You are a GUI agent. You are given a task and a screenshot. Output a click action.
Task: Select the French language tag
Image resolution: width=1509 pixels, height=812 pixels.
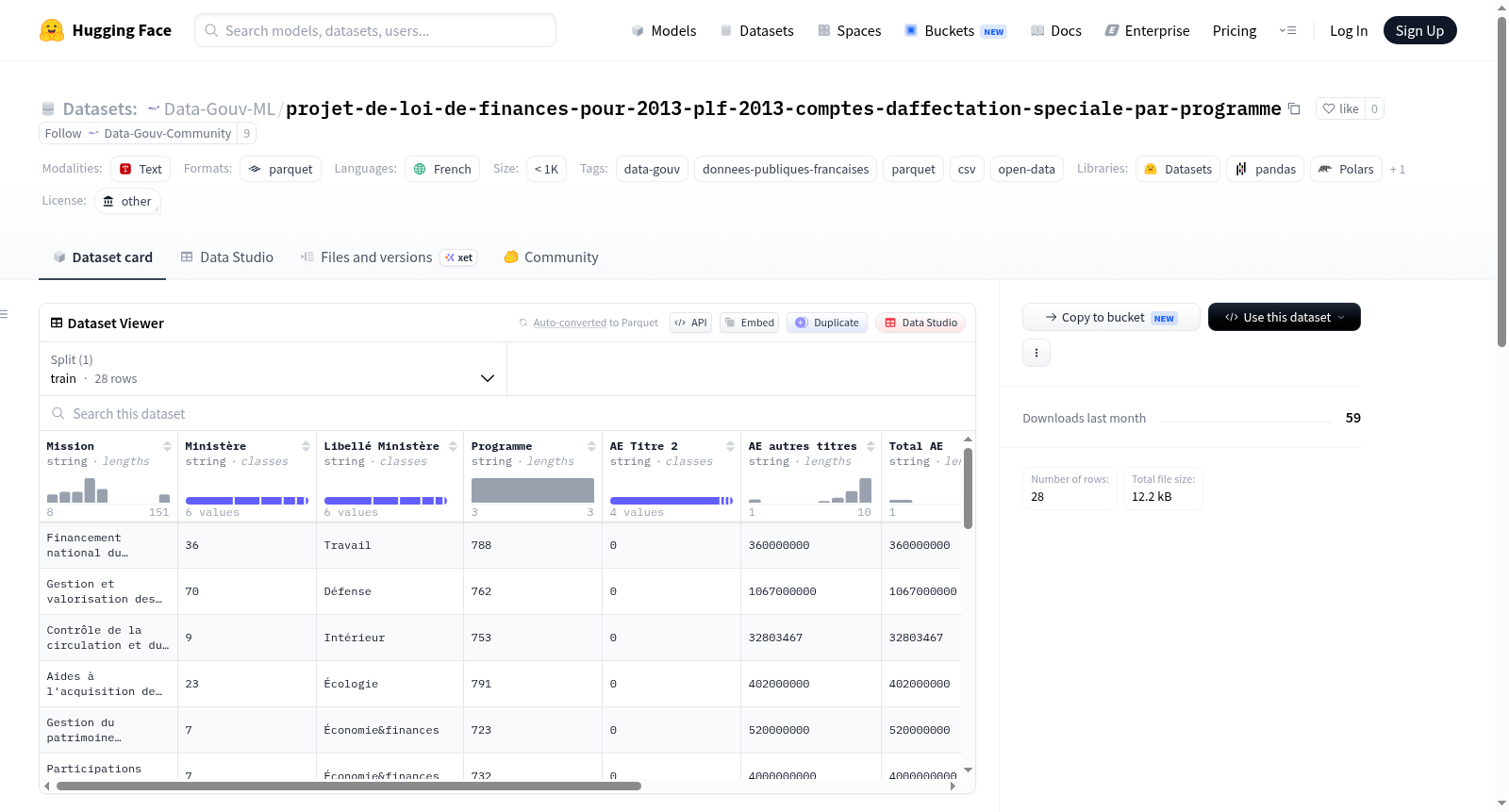[442, 169]
